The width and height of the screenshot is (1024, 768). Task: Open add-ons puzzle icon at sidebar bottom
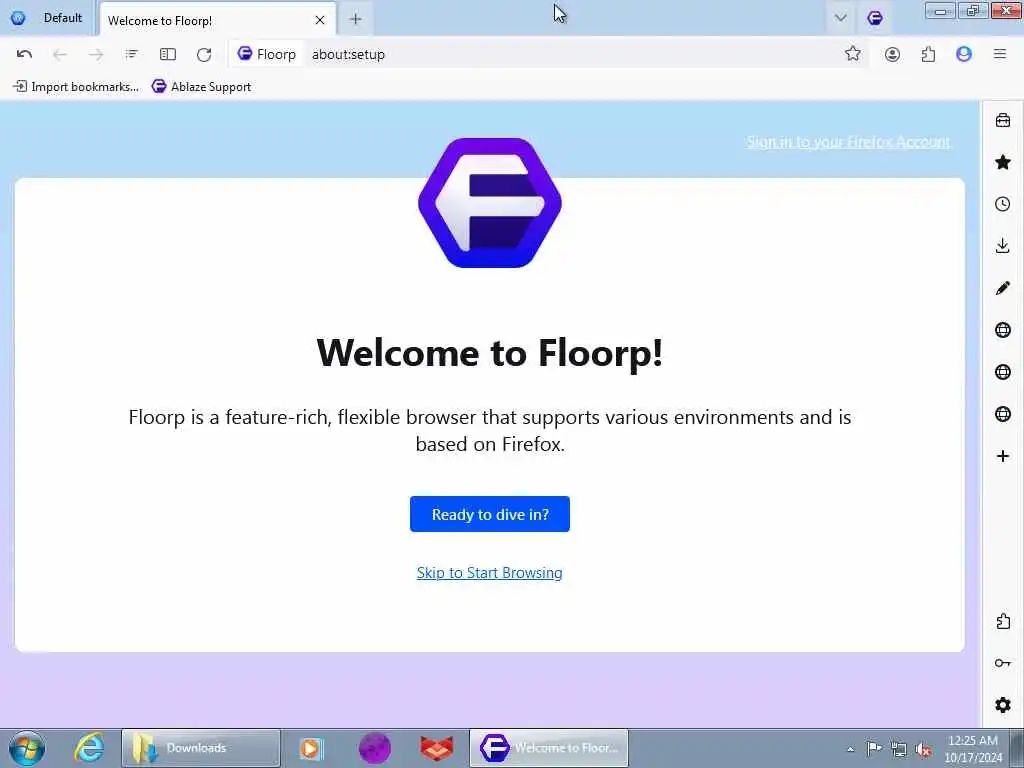[x=1003, y=622]
